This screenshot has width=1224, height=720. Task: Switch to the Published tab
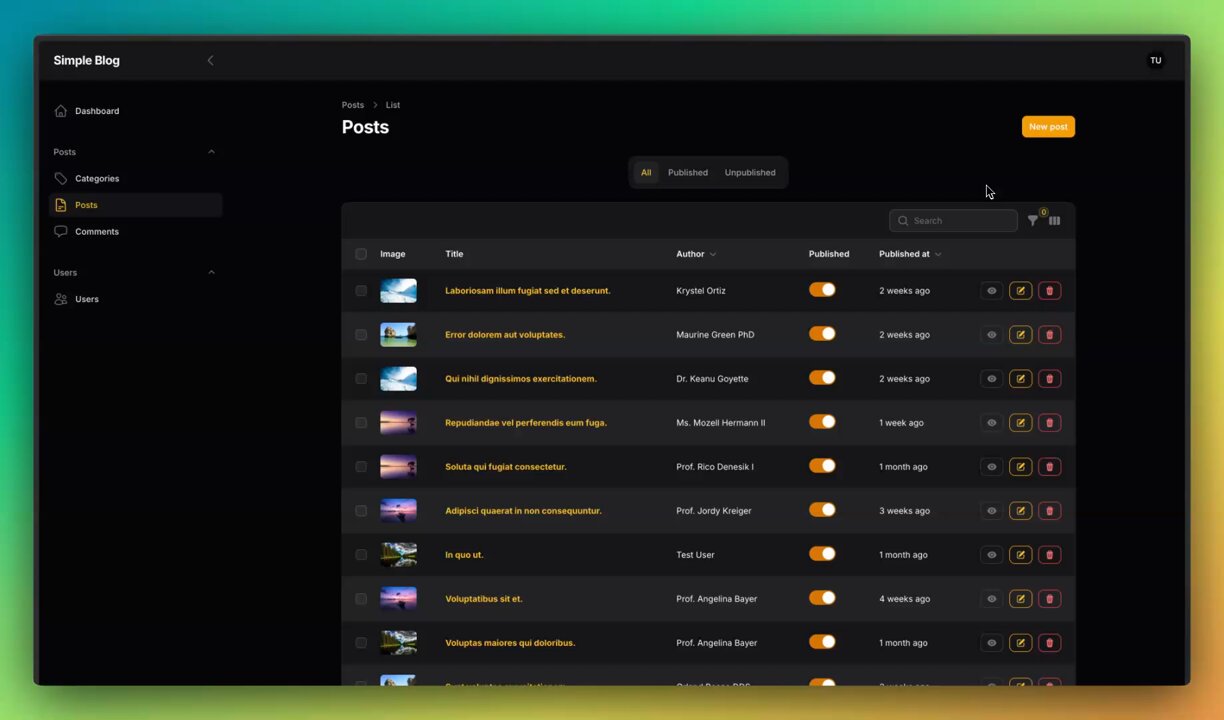click(x=687, y=173)
